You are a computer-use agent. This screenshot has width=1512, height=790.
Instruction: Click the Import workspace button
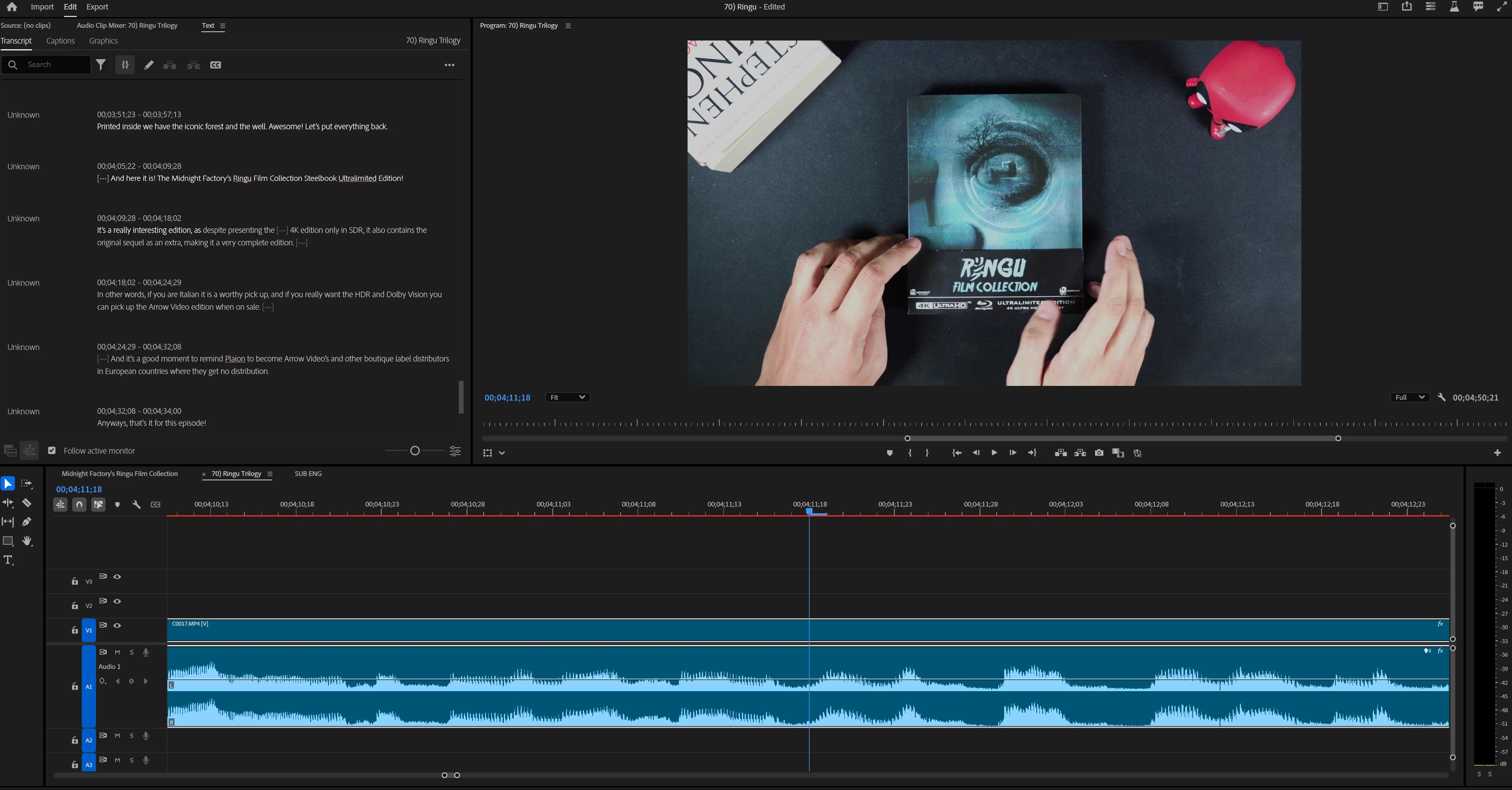[x=42, y=7]
